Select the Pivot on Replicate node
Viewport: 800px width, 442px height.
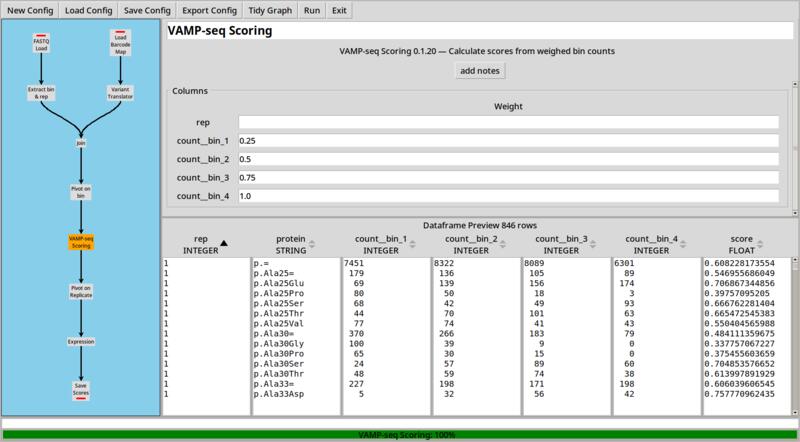(81, 291)
